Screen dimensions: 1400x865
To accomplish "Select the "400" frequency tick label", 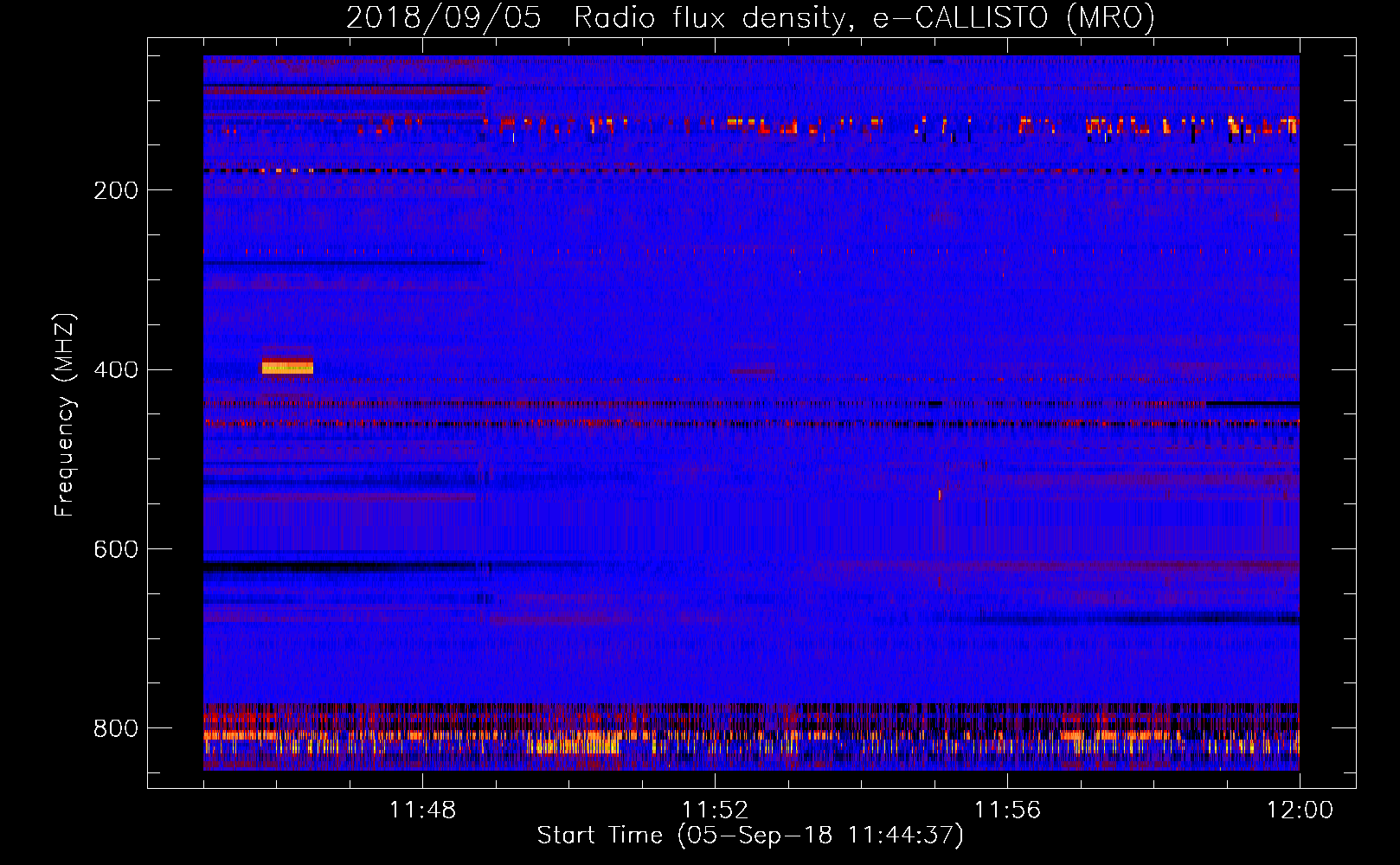I will coord(116,370).
